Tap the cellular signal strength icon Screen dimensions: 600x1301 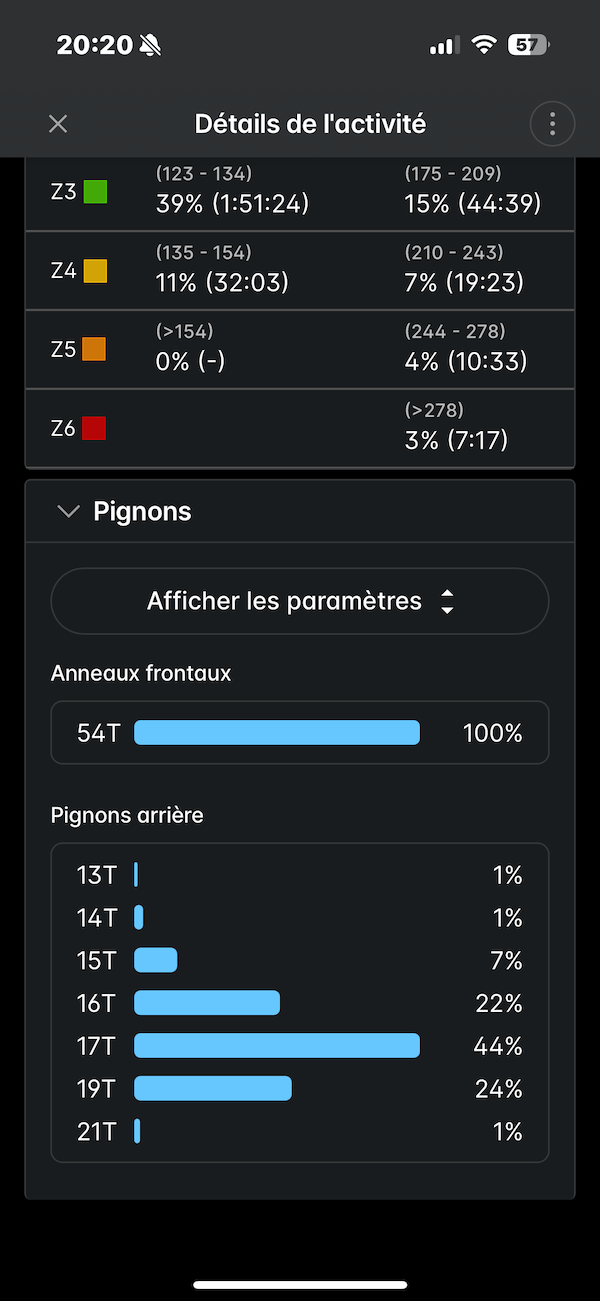coord(443,45)
